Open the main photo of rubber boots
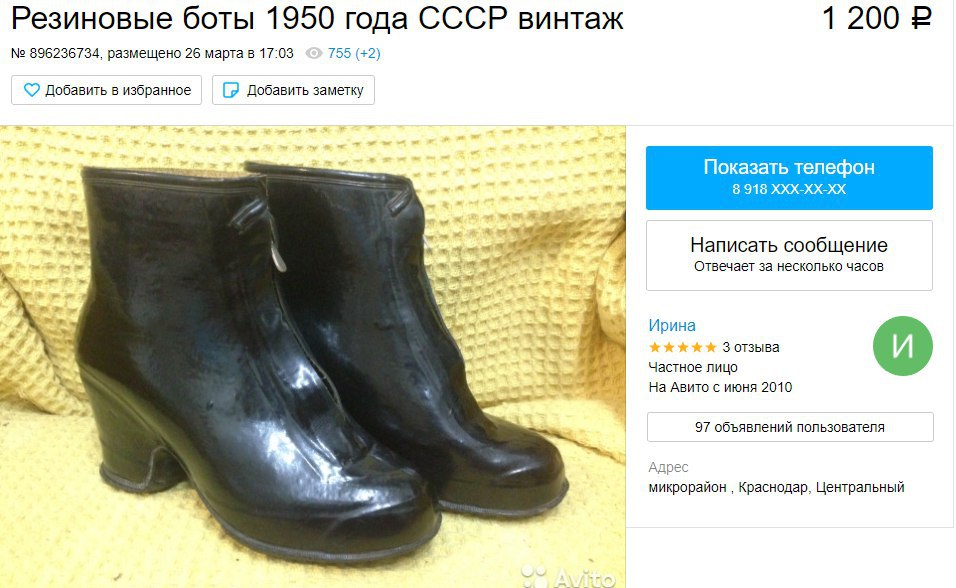This screenshot has width=956, height=588. [313, 357]
